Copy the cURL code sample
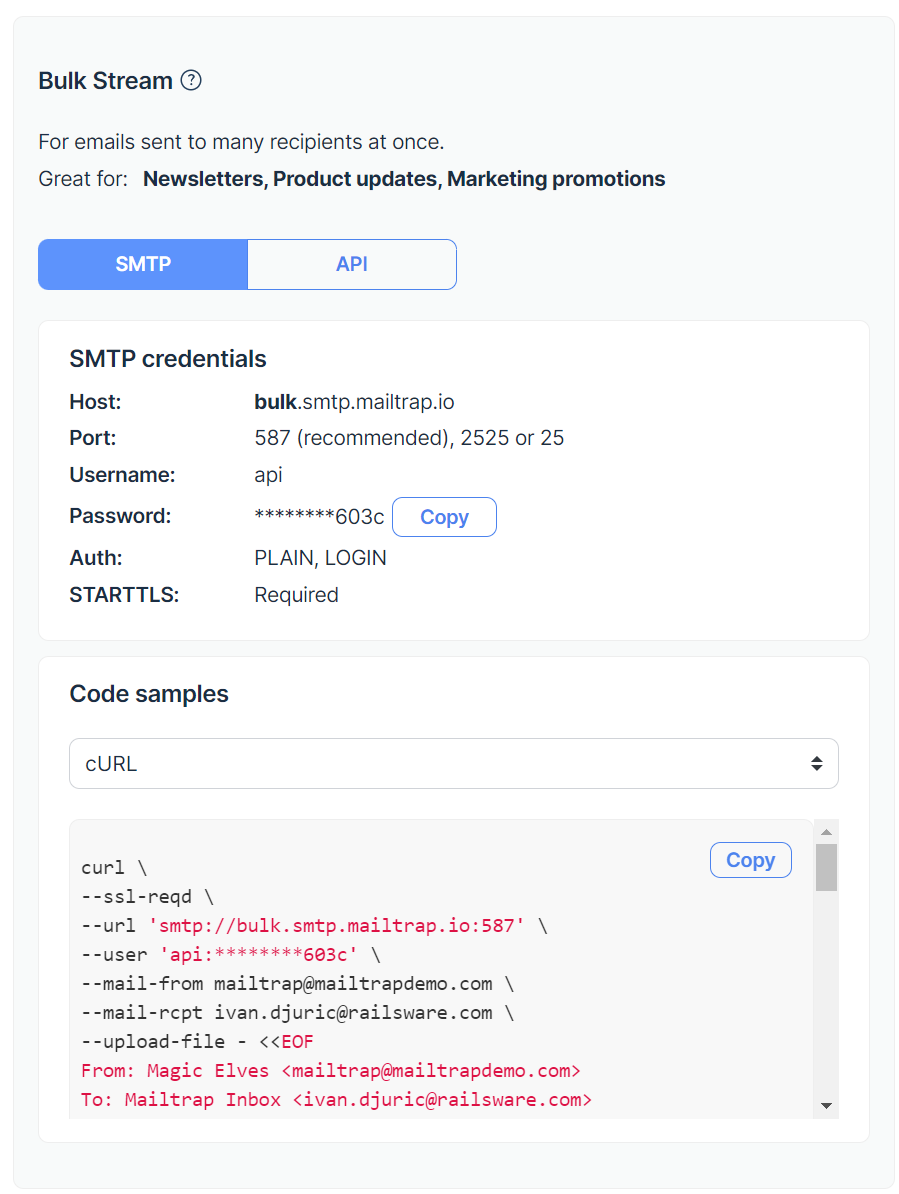Image resolution: width=899 pixels, height=1194 pixels. pos(750,860)
